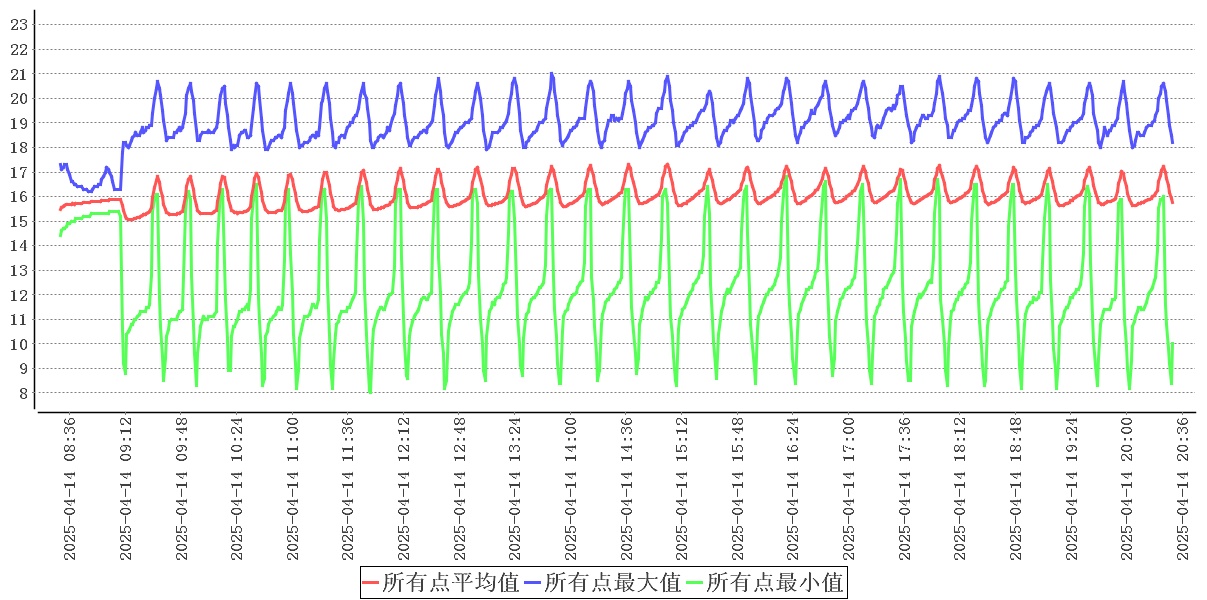Image resolution: width=1207 pixels, height=600 pixels.
Task: Click the 09:12 x-axis time label
Action: click(126, 490)
